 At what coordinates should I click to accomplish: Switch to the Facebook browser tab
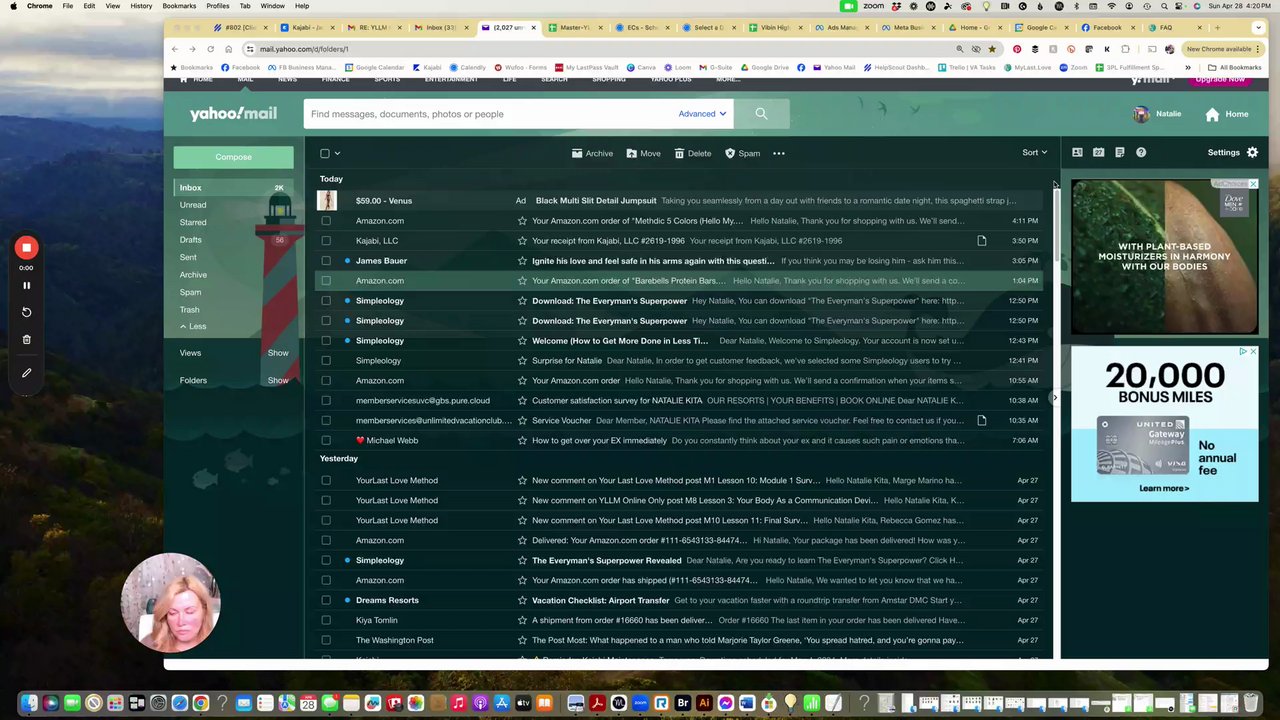1105,28
